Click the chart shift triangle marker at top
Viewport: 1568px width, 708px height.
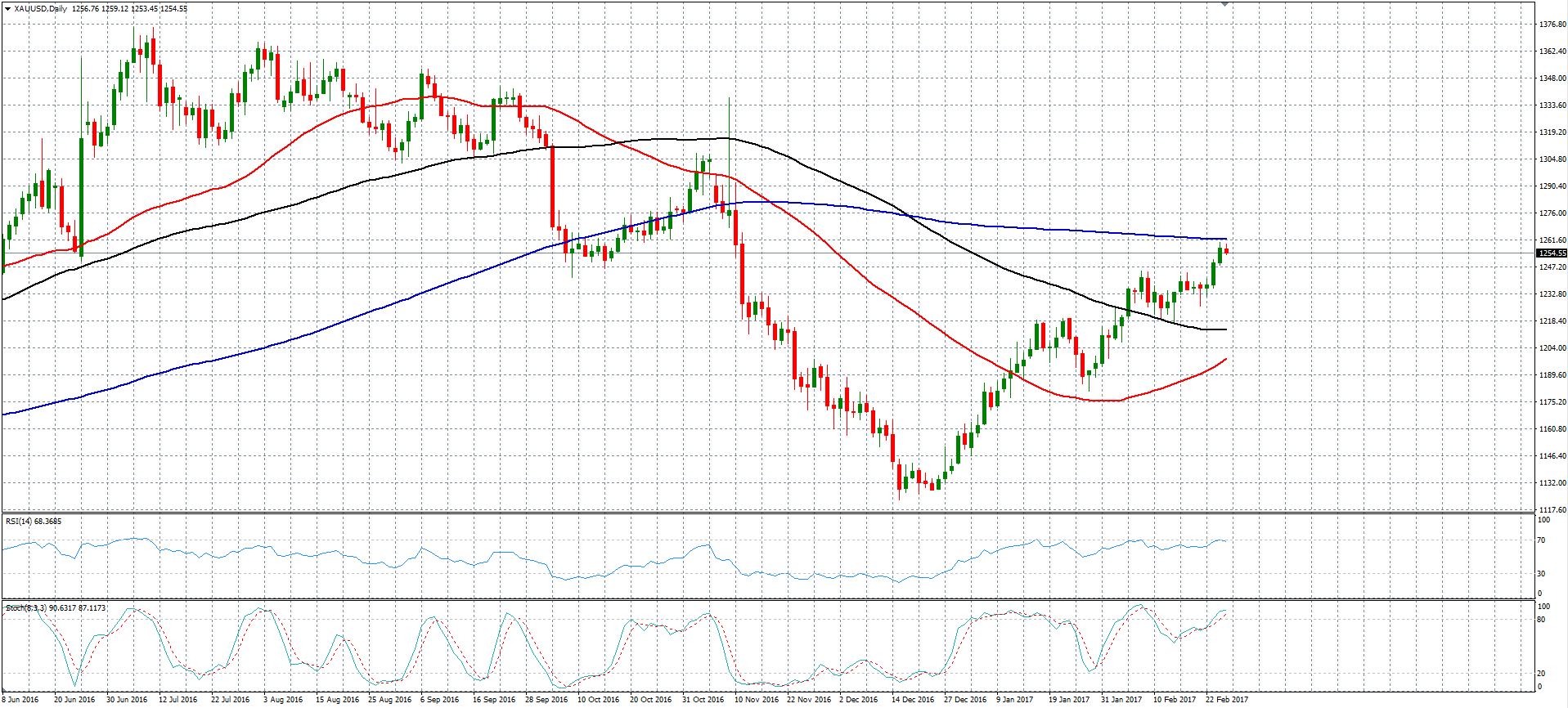1224,4
